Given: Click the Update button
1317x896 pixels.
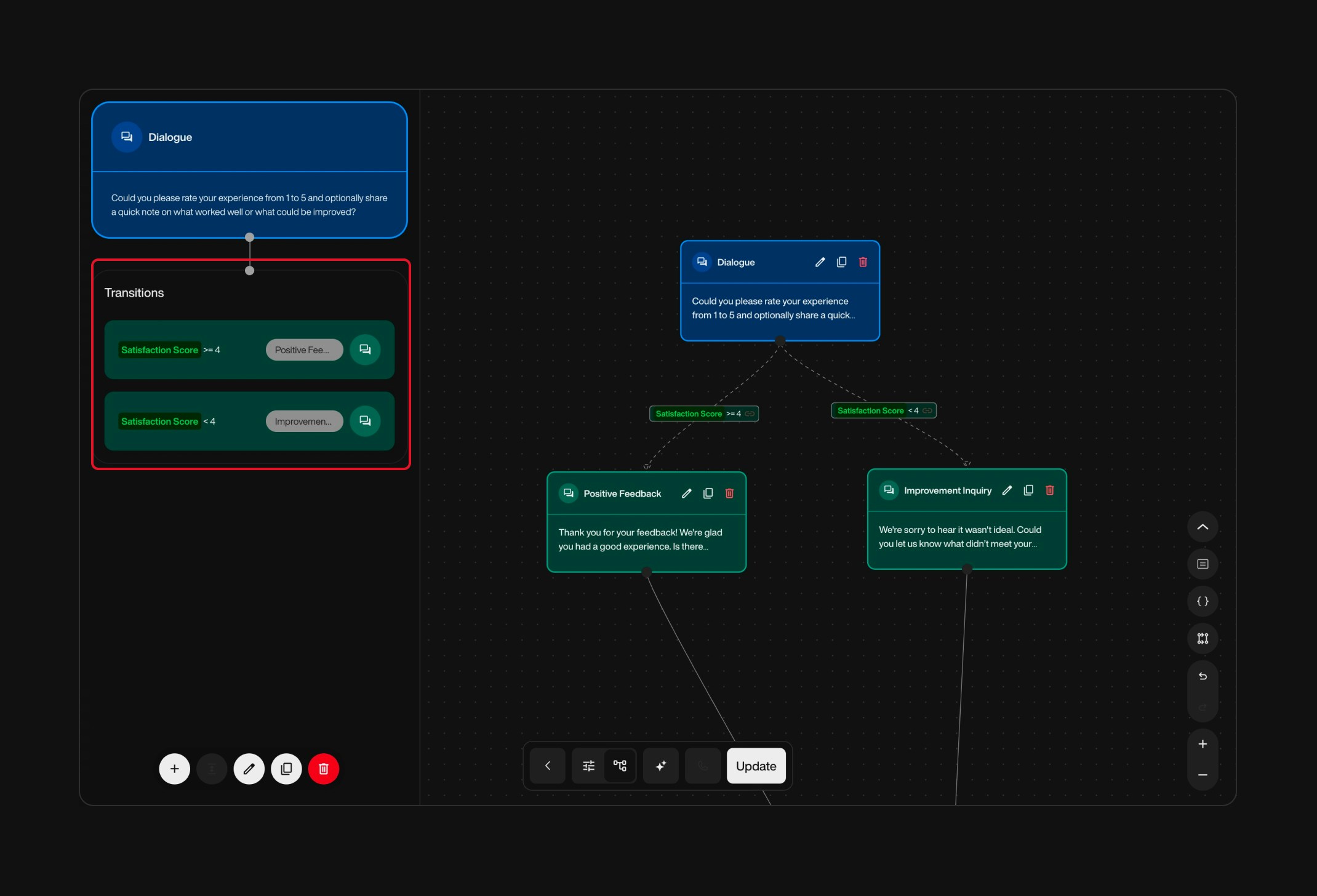Looking at the screenshot, I should [x=756, y=766].
